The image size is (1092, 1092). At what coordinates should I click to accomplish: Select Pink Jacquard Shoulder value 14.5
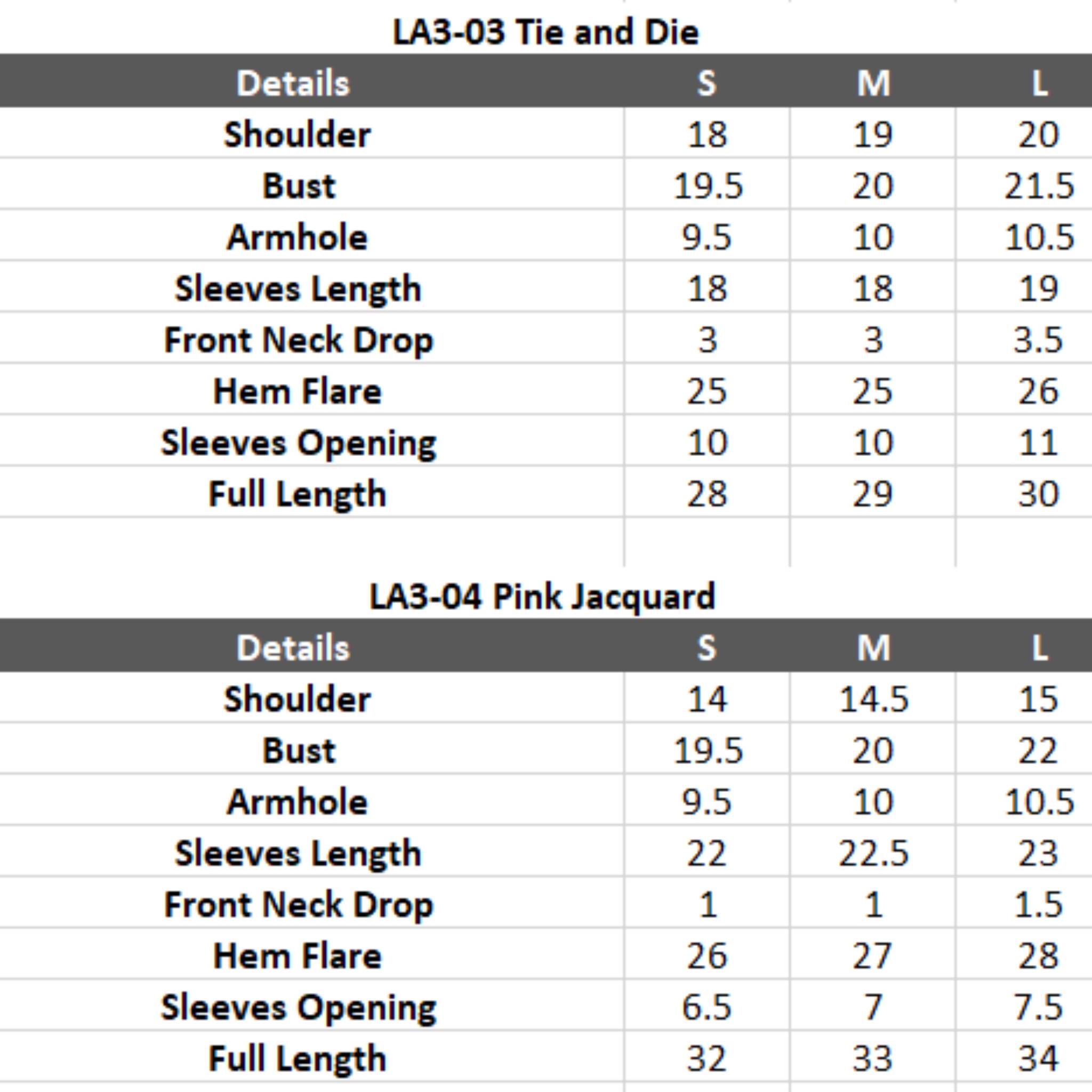(x=873, y=699)
